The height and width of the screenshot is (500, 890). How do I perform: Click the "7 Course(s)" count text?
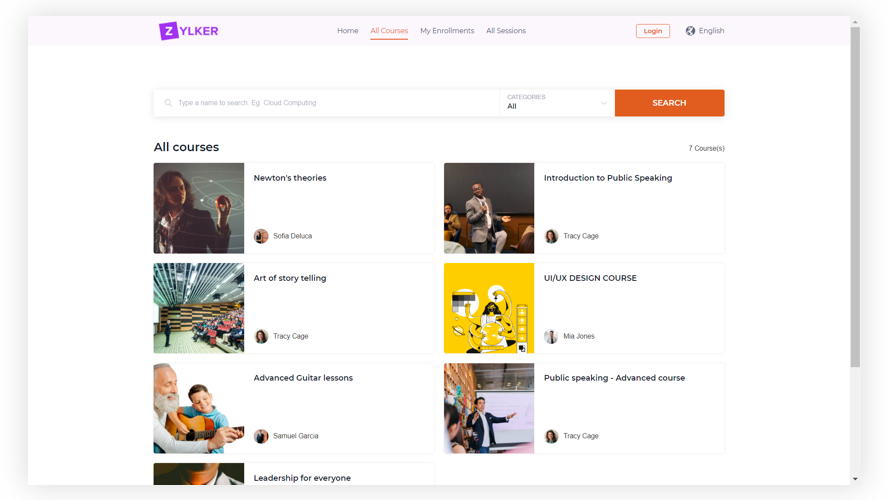[706, 148]
